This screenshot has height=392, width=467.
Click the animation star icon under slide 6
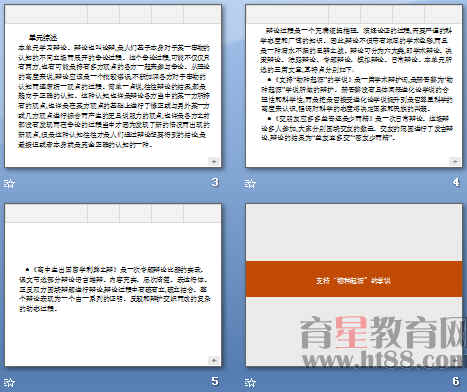coord(250,382)
